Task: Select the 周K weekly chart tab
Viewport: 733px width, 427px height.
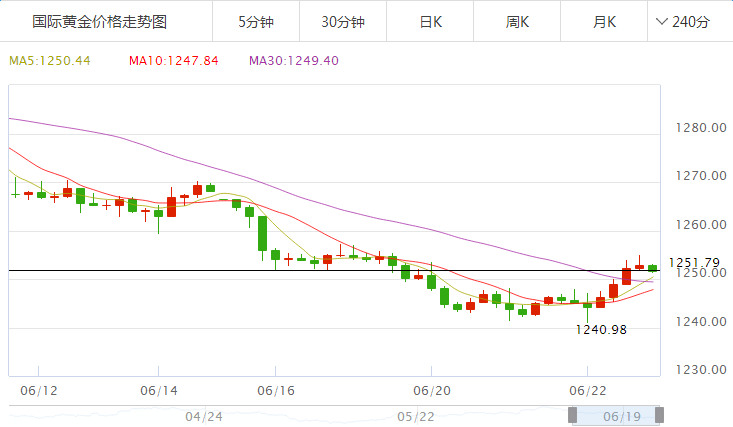Action: point(517,21)
